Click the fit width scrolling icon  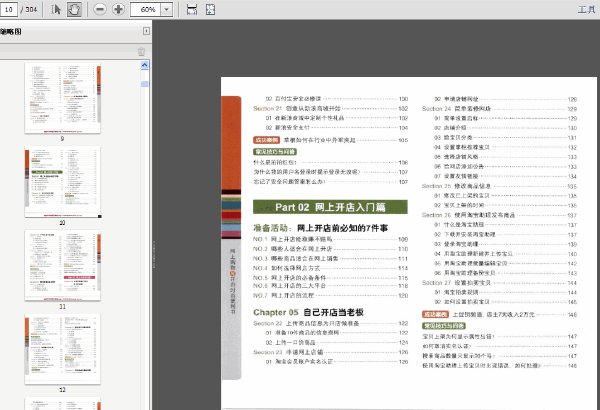point(192,10)
